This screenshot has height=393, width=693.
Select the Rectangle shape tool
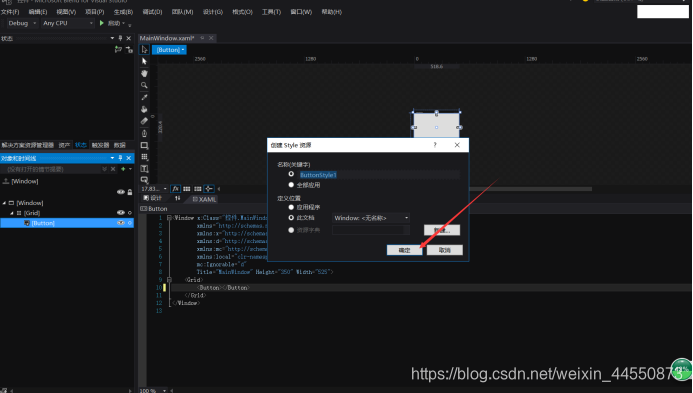pos(144,145)
